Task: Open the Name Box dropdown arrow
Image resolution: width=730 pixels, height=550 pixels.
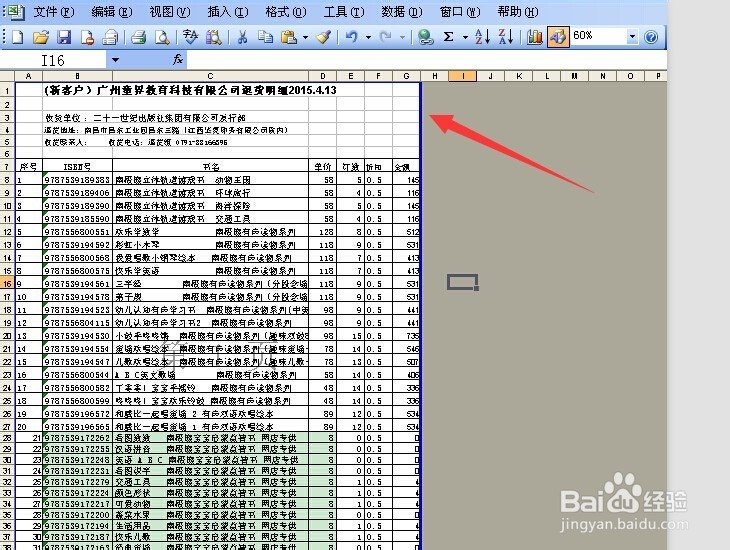Action: tap(115, 60)
